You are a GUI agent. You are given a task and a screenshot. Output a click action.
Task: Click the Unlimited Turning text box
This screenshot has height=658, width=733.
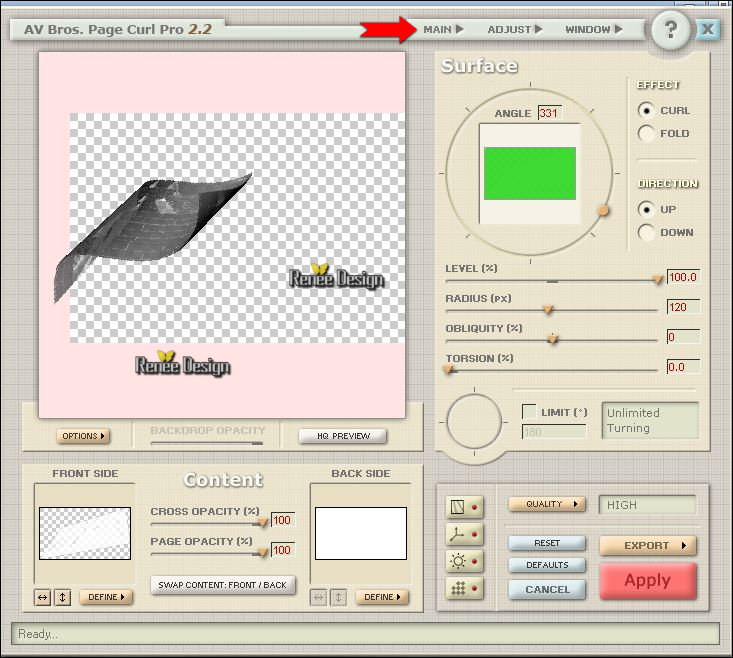click(x=650, y=420)
